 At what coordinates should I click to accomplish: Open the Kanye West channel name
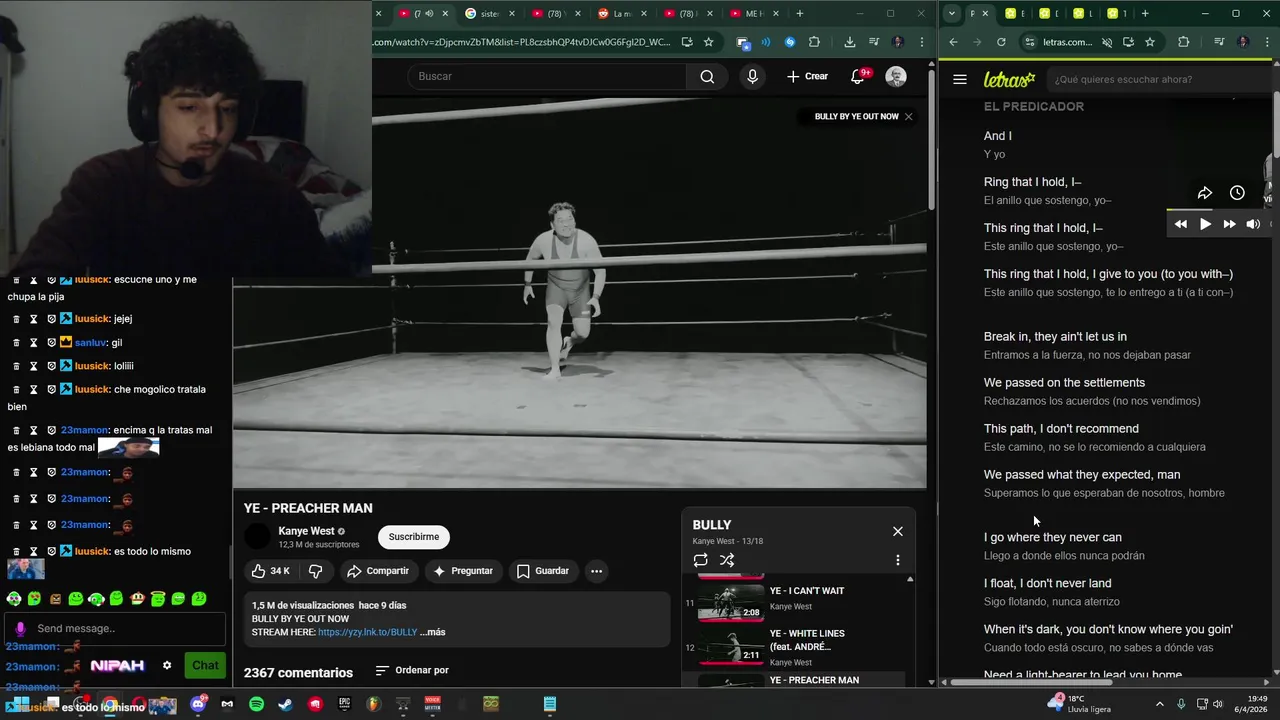306,531
